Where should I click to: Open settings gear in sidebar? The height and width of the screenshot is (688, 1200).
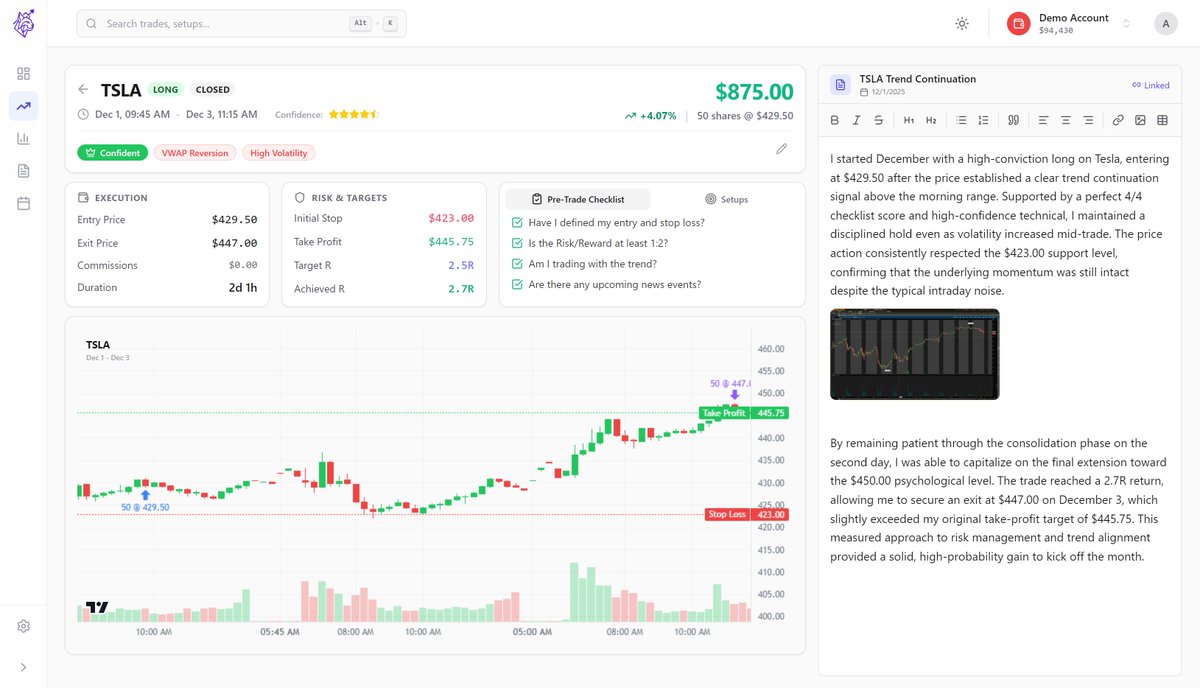23,626
